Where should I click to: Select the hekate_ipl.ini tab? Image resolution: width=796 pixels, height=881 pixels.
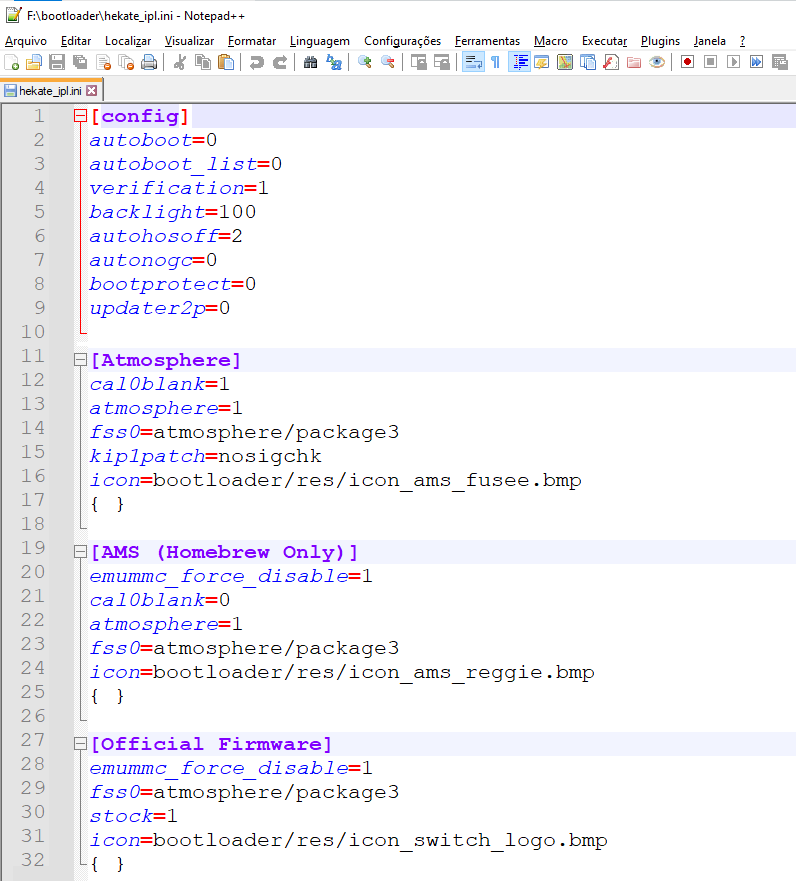(x=50, y=90)
